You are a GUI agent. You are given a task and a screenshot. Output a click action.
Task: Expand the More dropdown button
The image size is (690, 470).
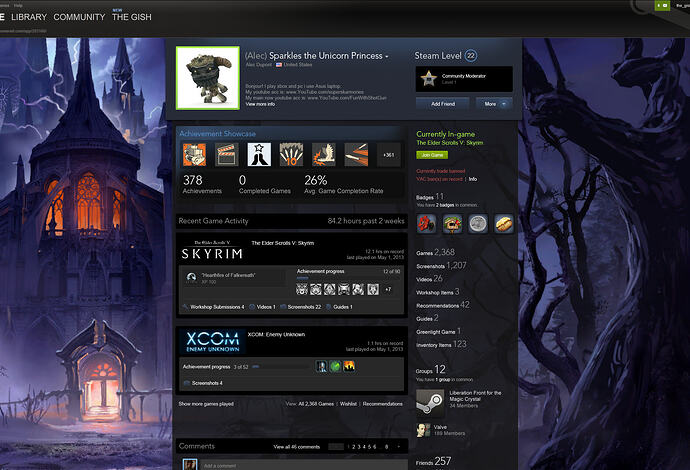494,104
